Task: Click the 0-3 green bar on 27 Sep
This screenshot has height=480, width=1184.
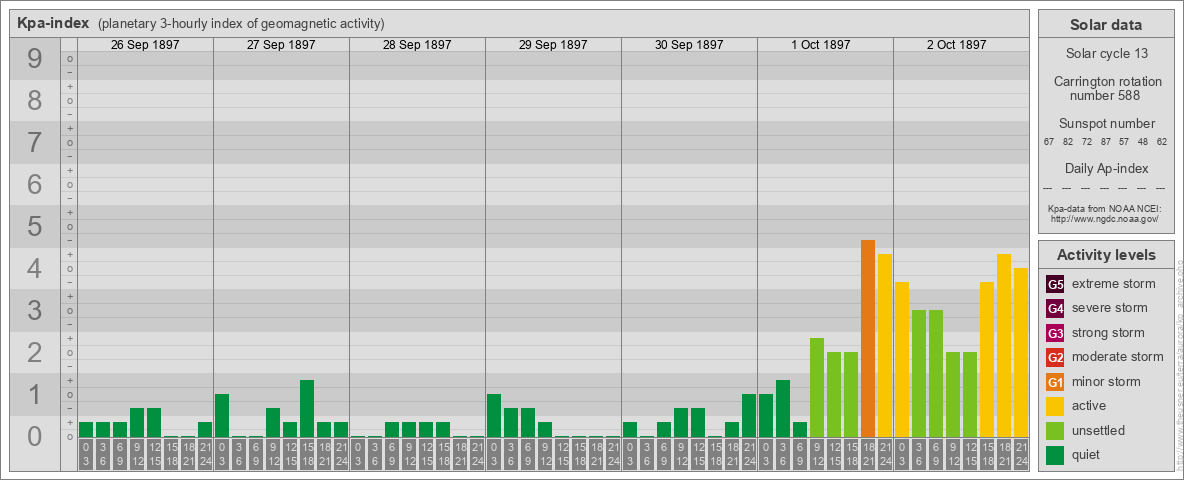Action: (x=222, y=416)
